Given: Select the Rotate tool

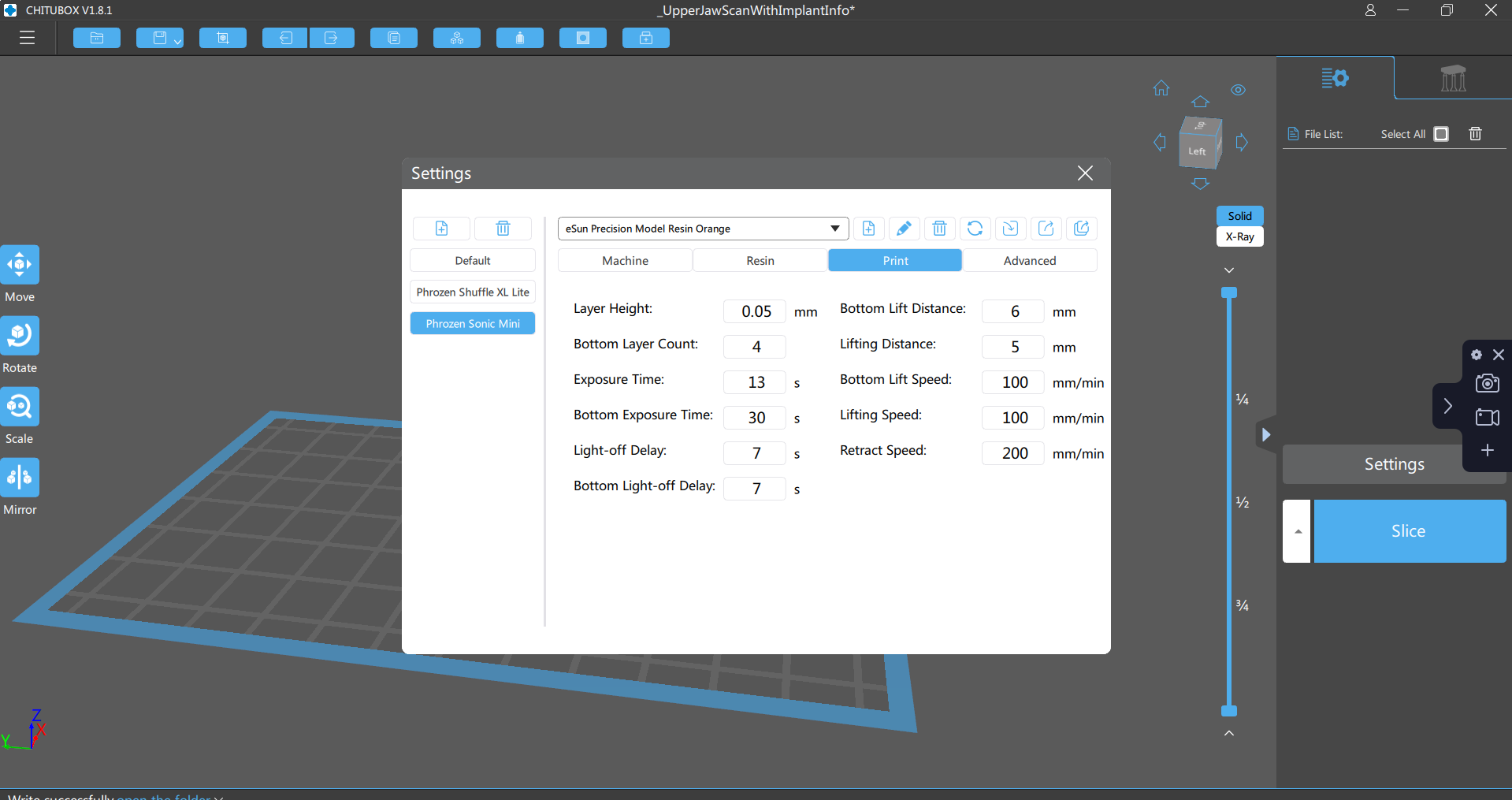Looking at the screenshot, I should pos(20,336).
